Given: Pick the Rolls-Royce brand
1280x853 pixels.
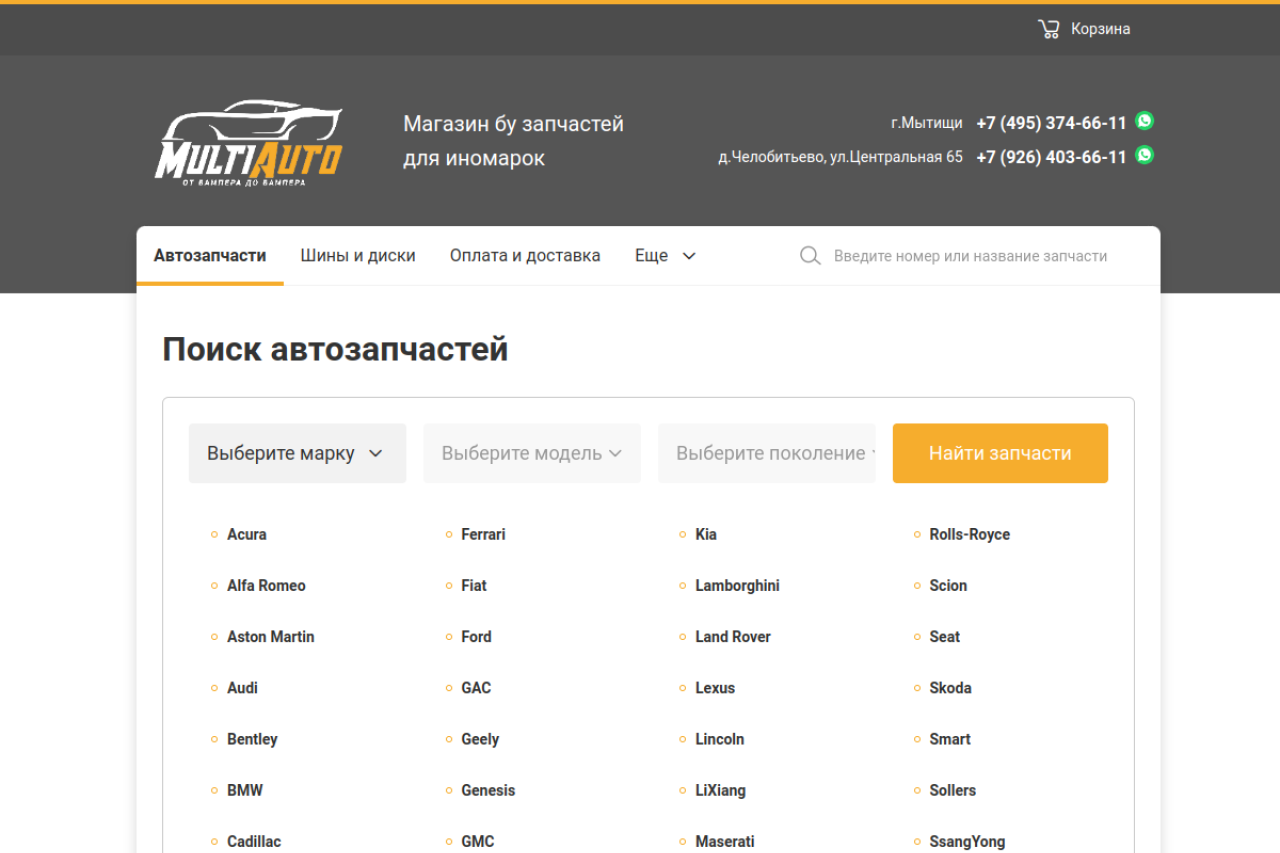Looking at the screenshot, I should tap(969, 535).
